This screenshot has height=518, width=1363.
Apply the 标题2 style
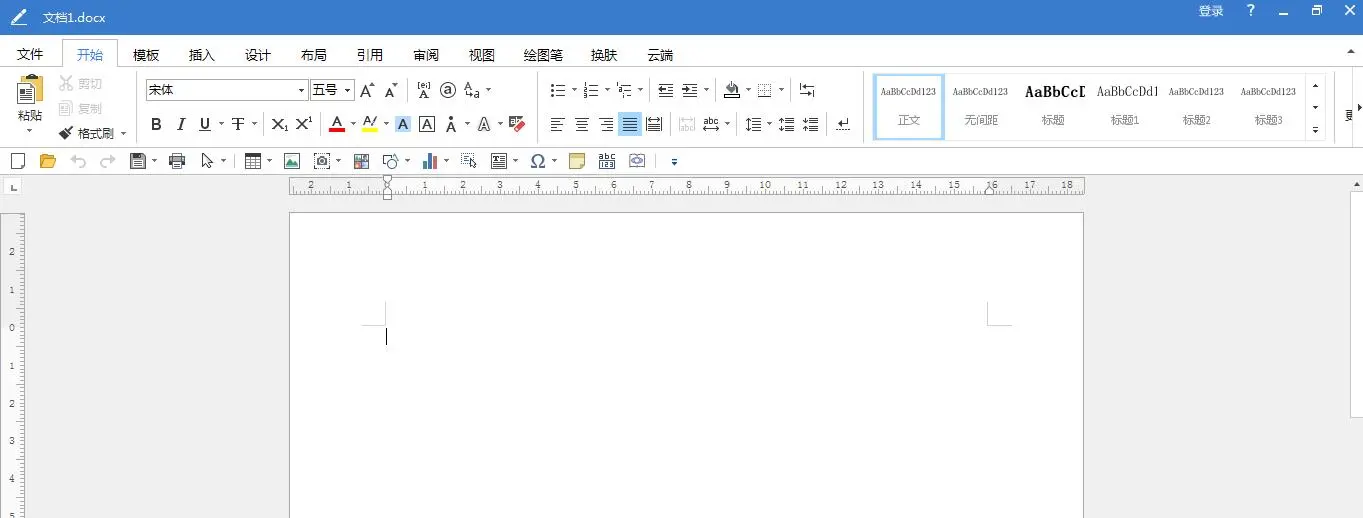[1197, 106]
